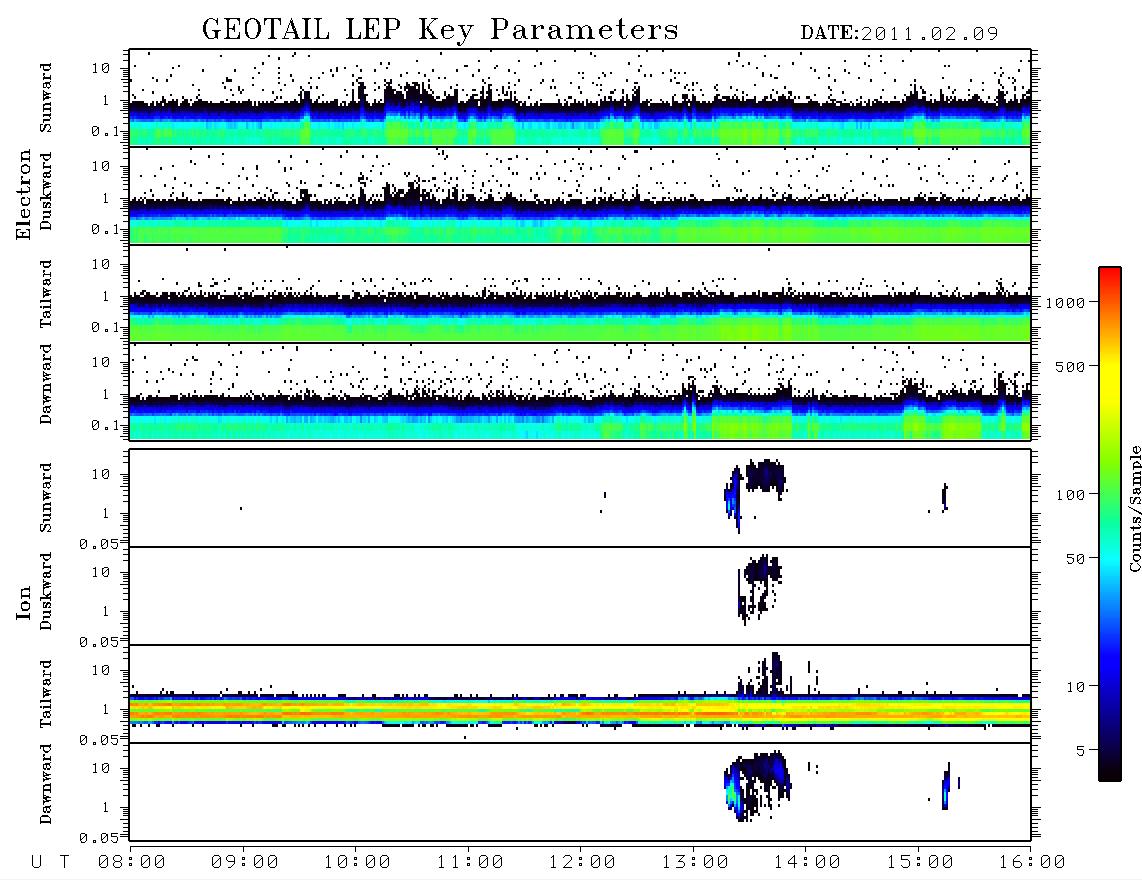
Task: Click the 16:00 time axis label
Action: 1032,863
